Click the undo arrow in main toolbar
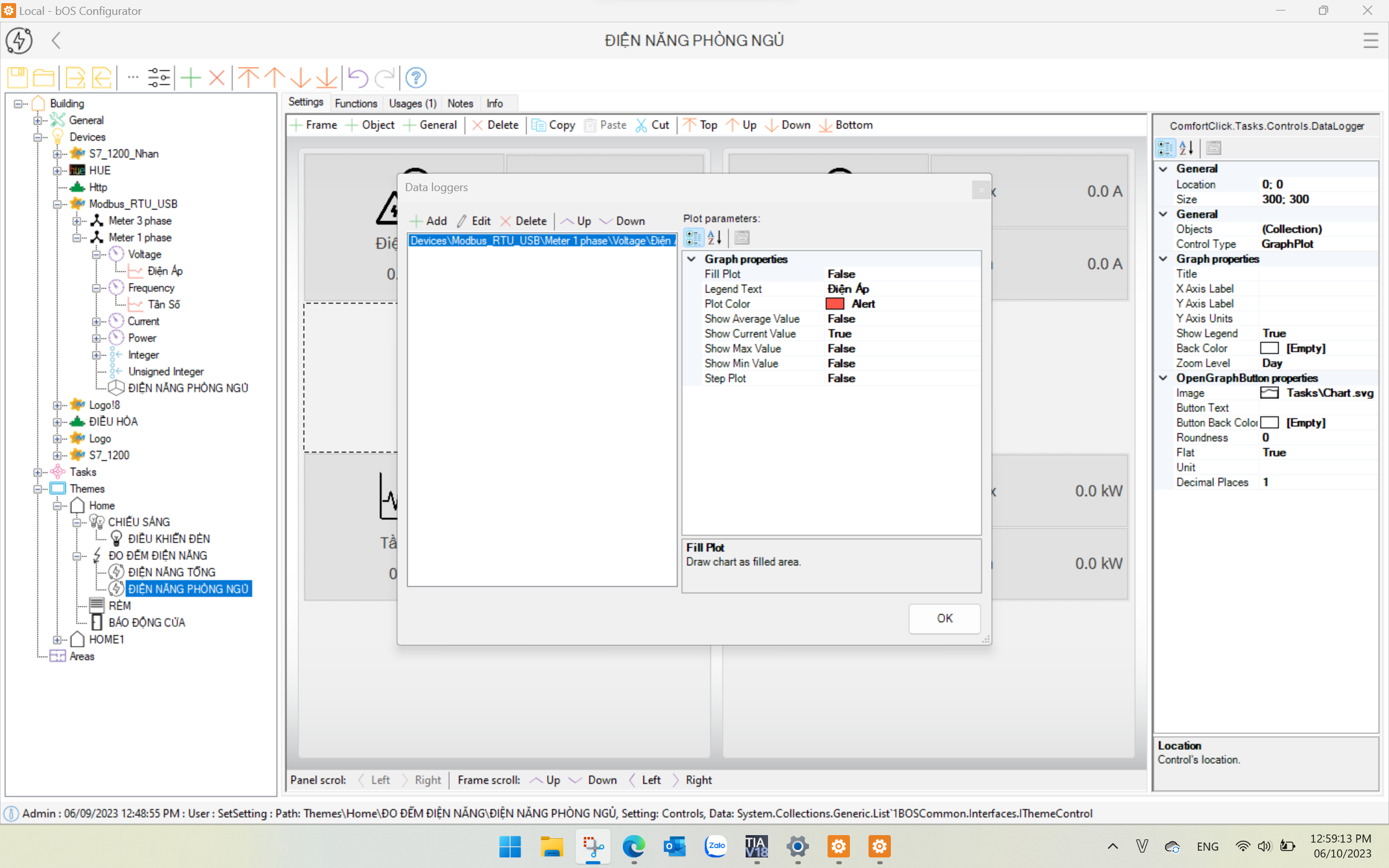The height and width of the screenshot is (868, 1389). (358, 78)
